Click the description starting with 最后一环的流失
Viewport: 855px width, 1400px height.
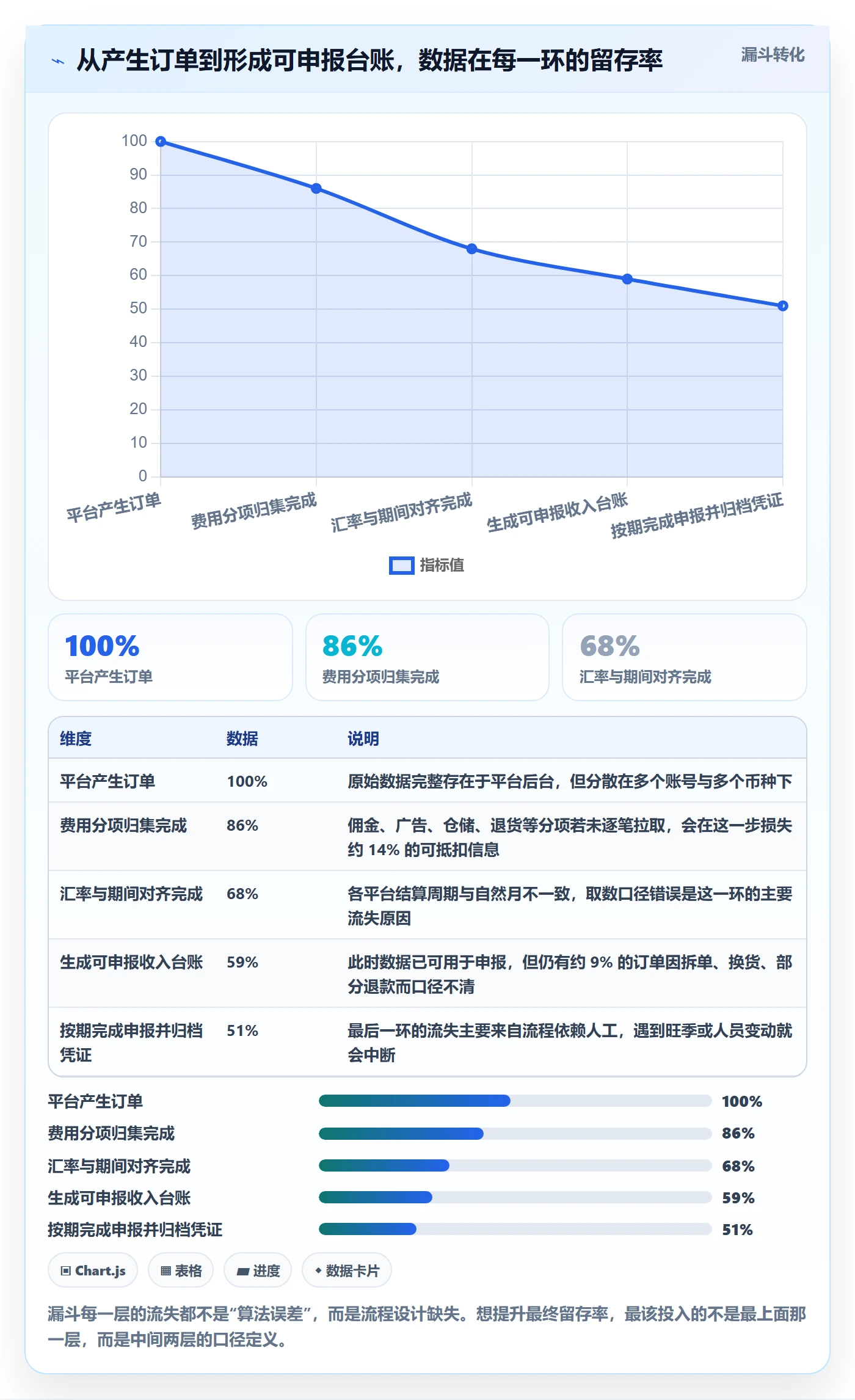click(570, 1043)
